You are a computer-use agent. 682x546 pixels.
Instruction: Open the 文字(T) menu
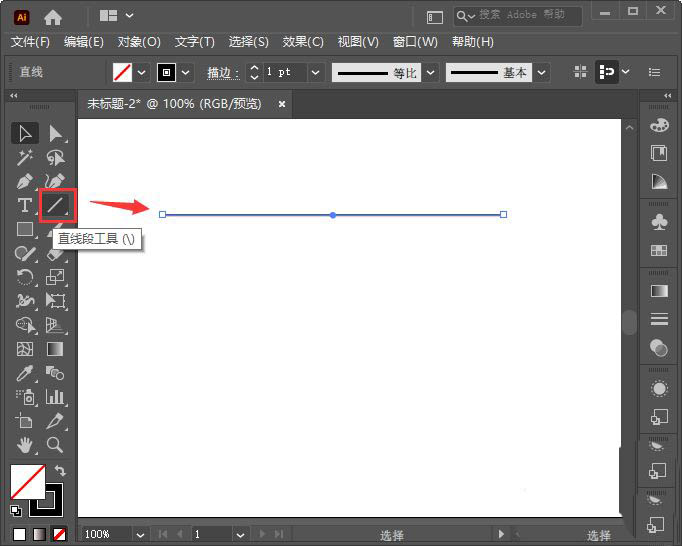(194, 42)
